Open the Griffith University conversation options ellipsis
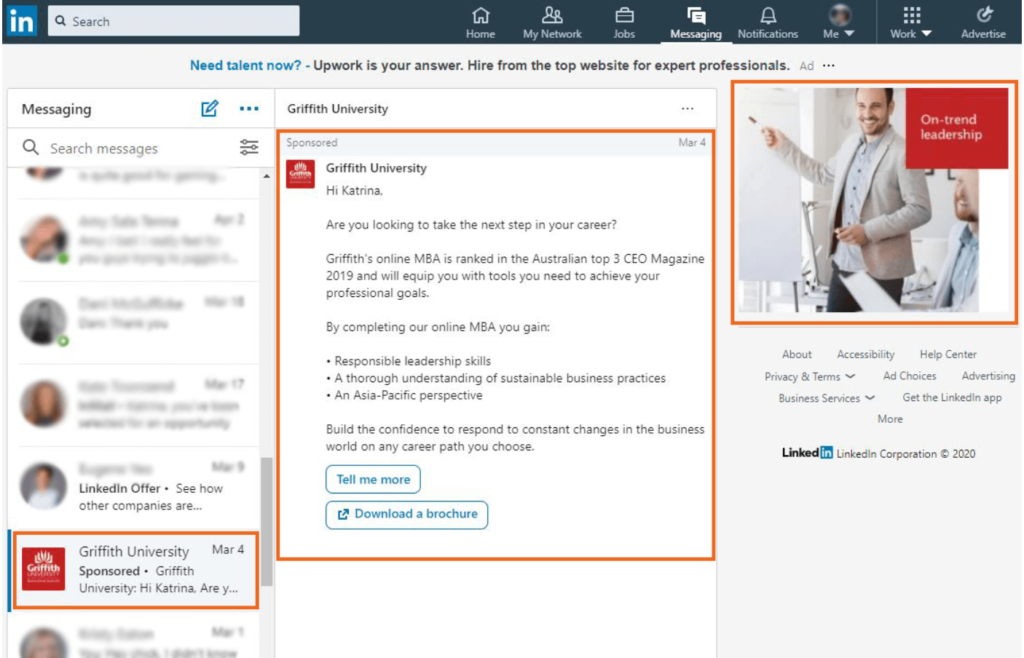1024x658 pixels. click(687, 107)
